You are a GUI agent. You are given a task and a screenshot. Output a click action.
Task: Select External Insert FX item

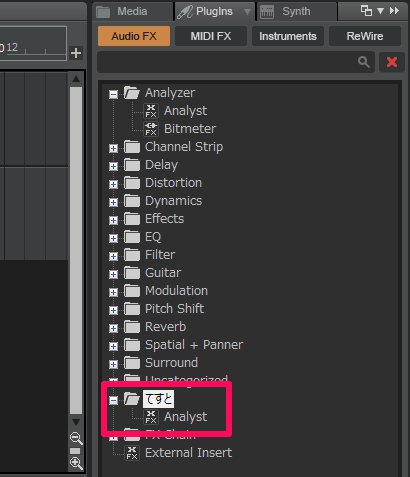tap(178, 453)
